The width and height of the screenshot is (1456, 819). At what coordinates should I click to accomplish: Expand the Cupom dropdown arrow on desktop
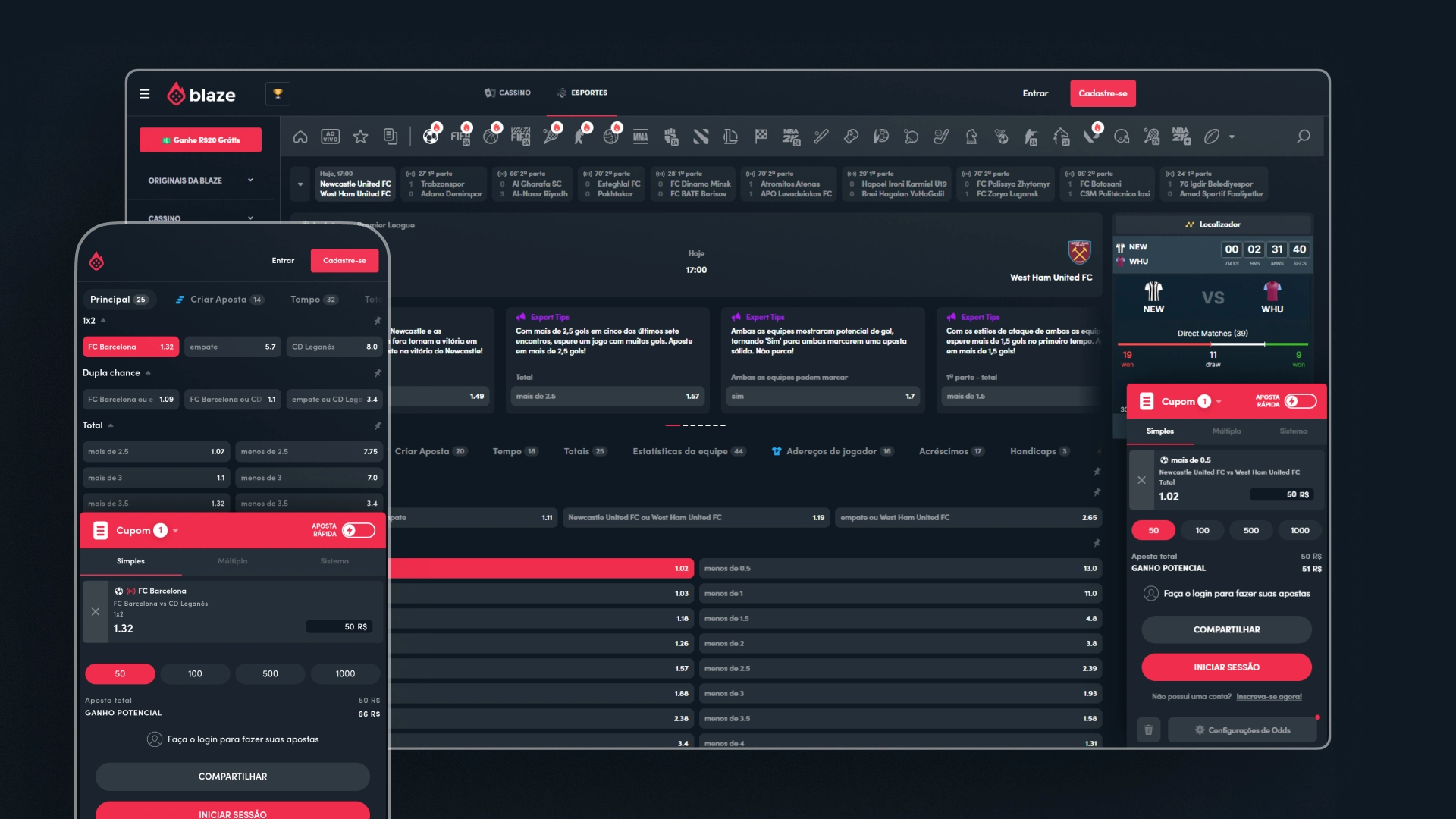click(1219, 402)
